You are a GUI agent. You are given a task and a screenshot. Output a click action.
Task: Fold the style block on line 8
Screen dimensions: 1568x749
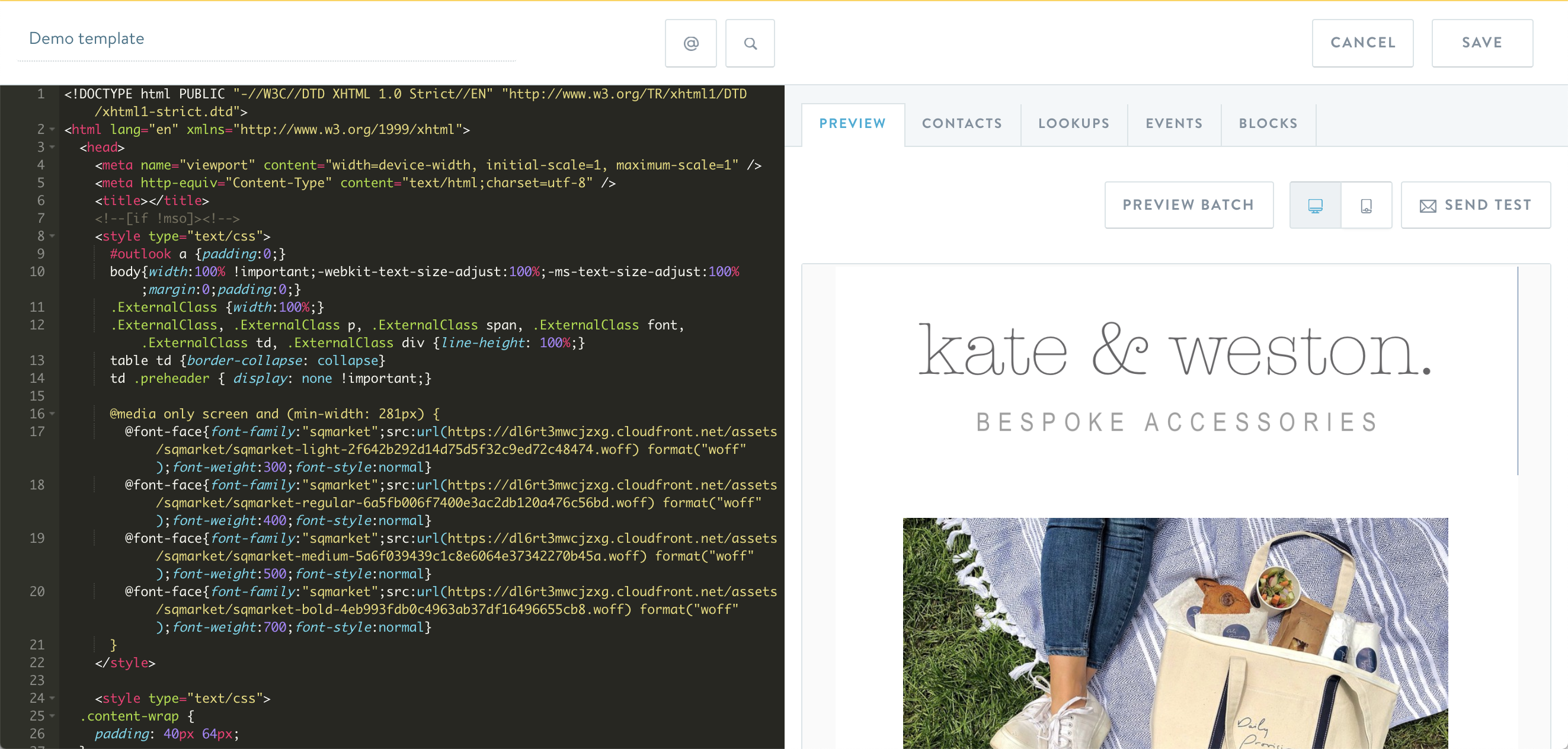tap(52, 236)
